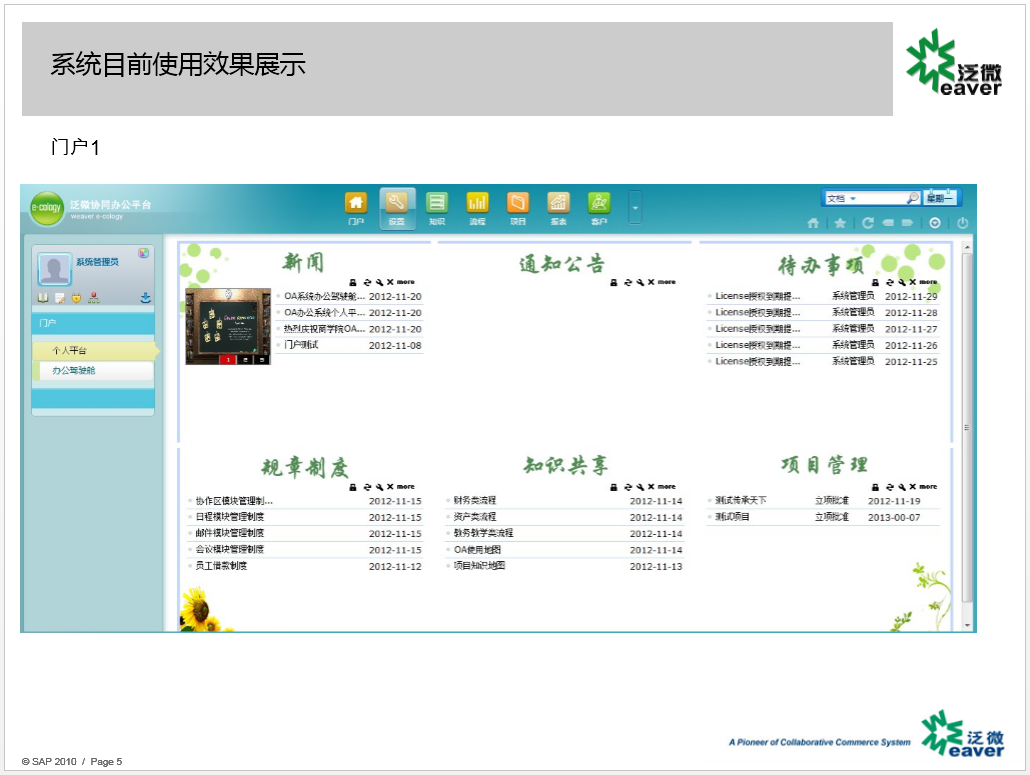Click the magnifier search icon
Image resolution: width=1030 pixels, height=775 pixels.
[x=912, y=198]
